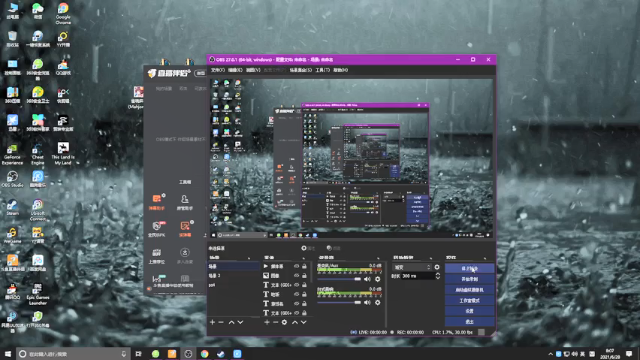Viewport: 640px width, 360px height.
Task: Select the Epic Games Launcher desktop icon
Action: (x=38, y=294)
